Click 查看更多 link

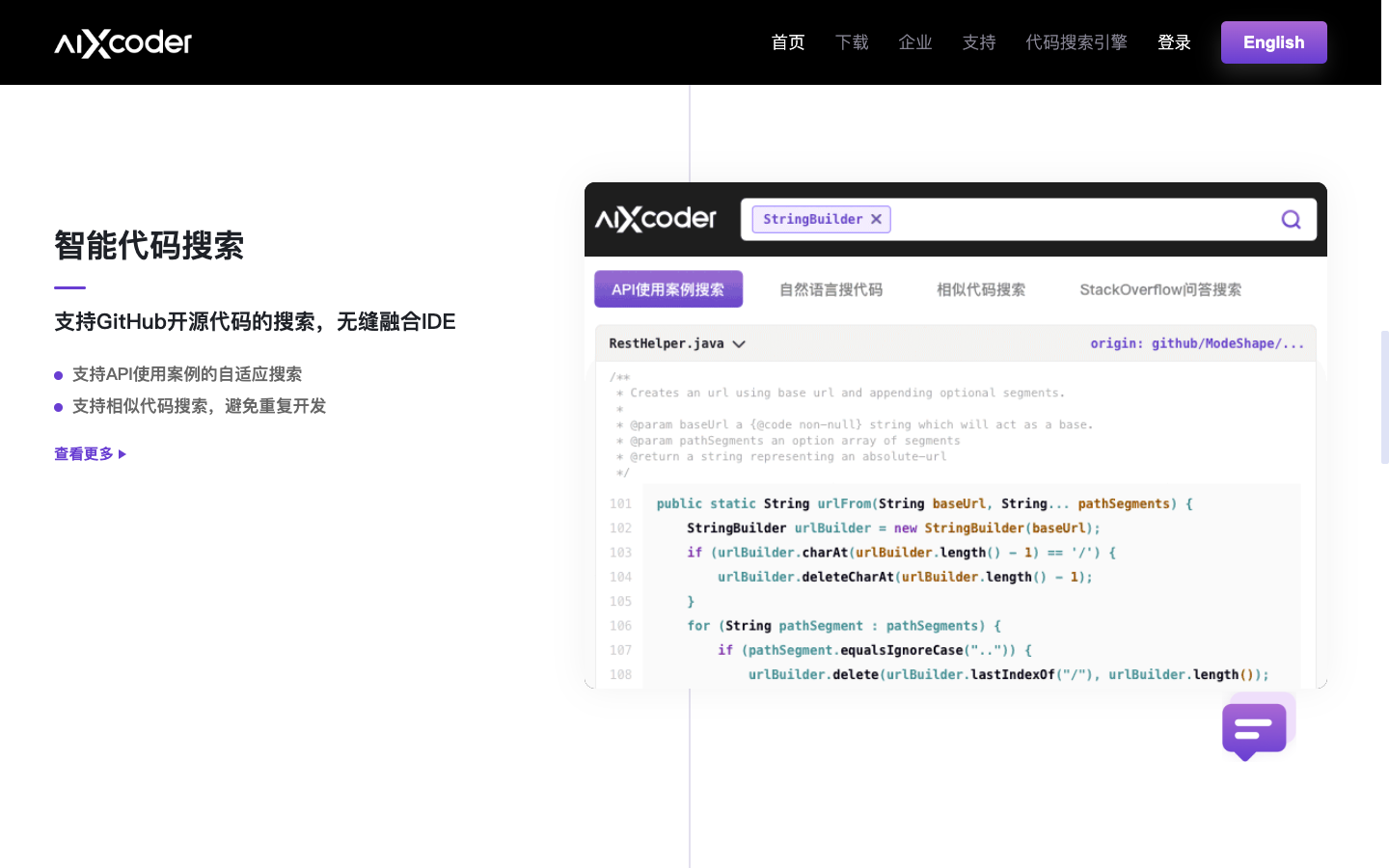pyautogui.click(x=91, y=453)
